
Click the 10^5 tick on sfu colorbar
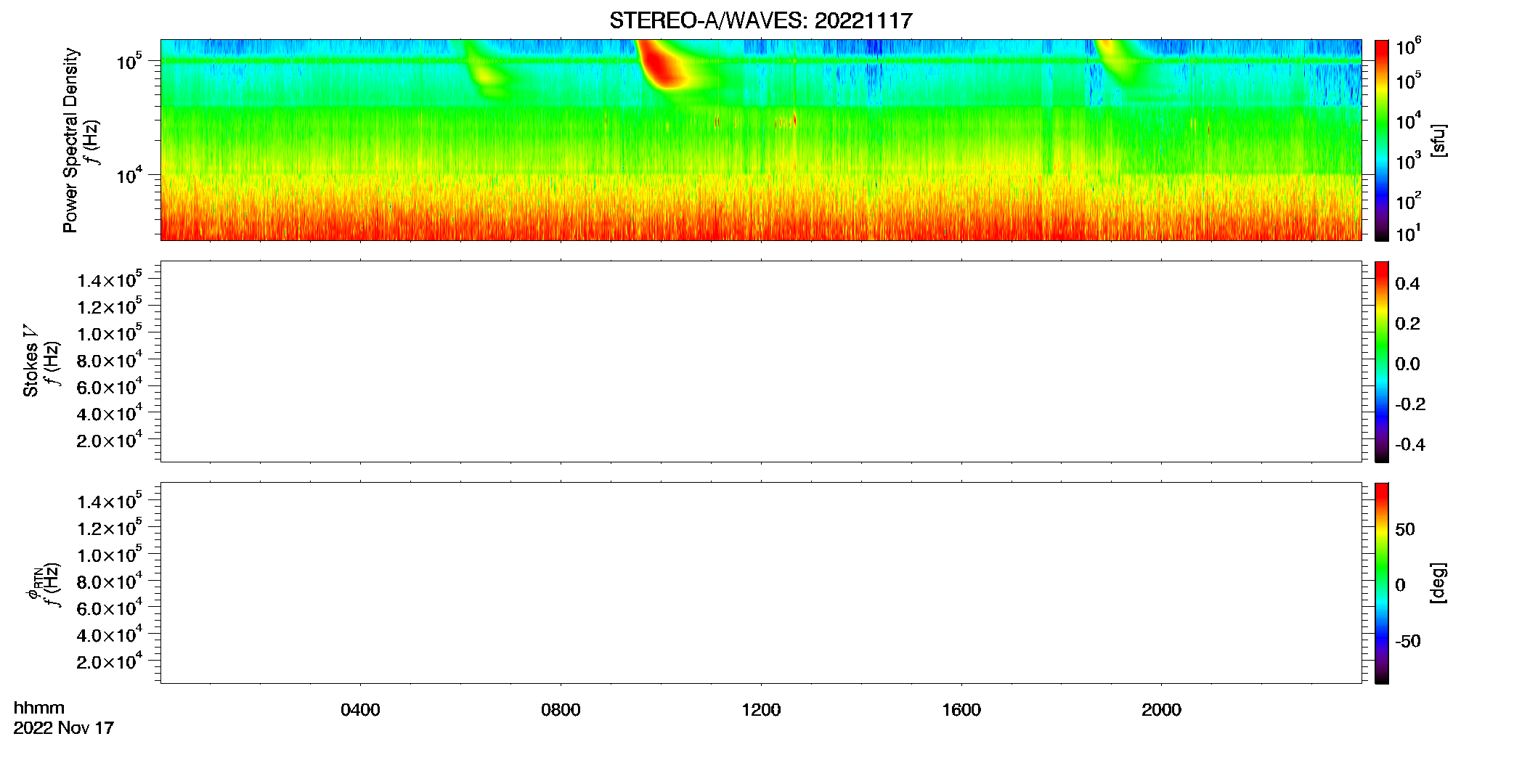(1408, 82)
